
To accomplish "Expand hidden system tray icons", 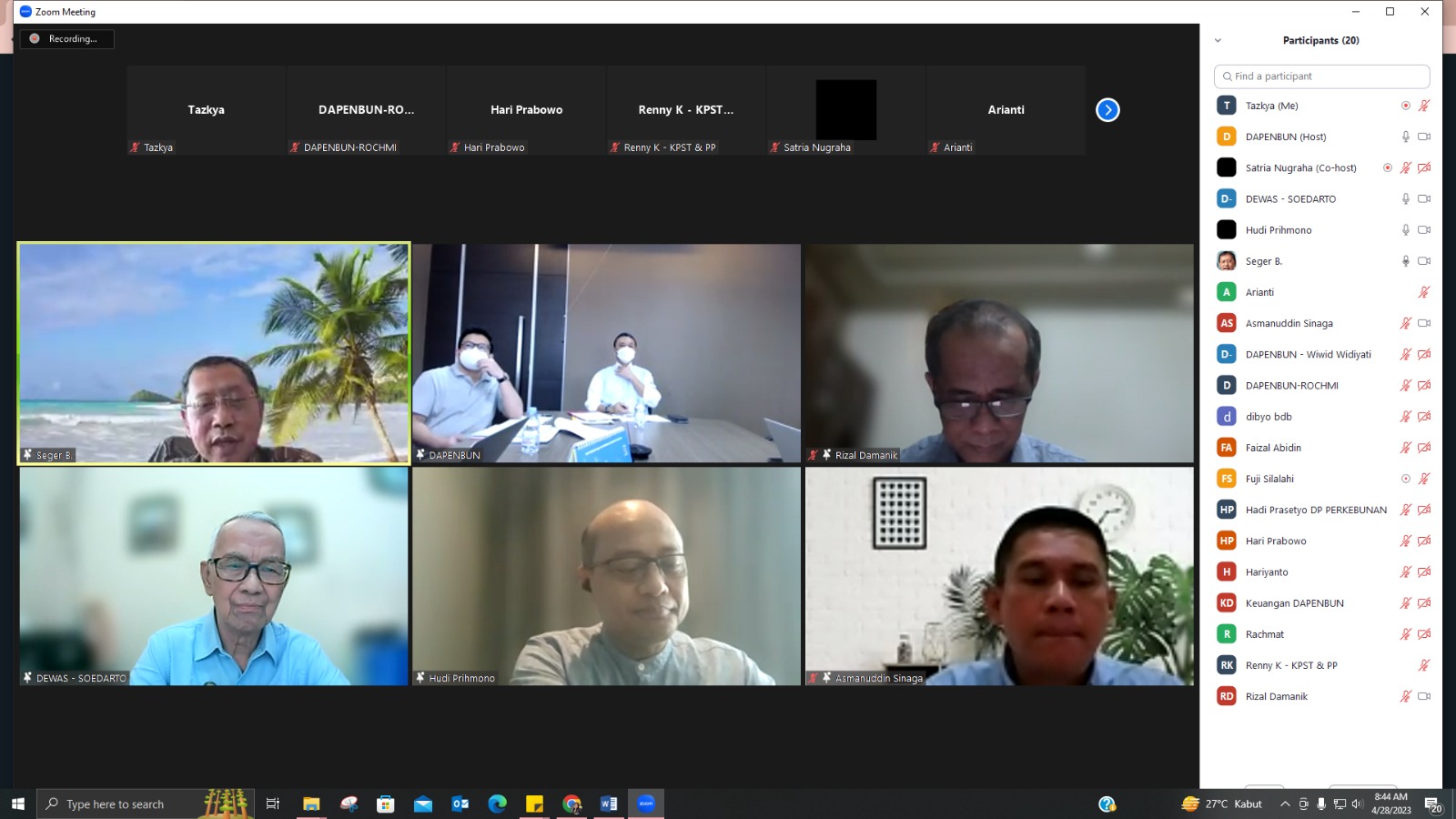I will 1284,804.
